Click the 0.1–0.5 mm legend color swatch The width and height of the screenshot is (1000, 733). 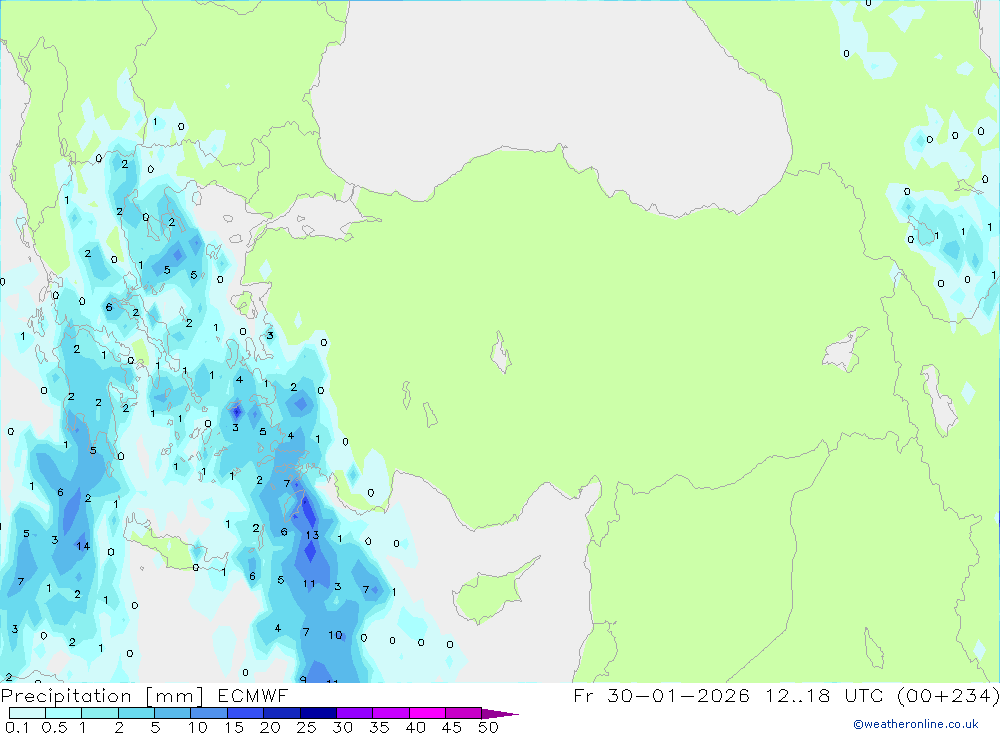click(x=27, y=713)
